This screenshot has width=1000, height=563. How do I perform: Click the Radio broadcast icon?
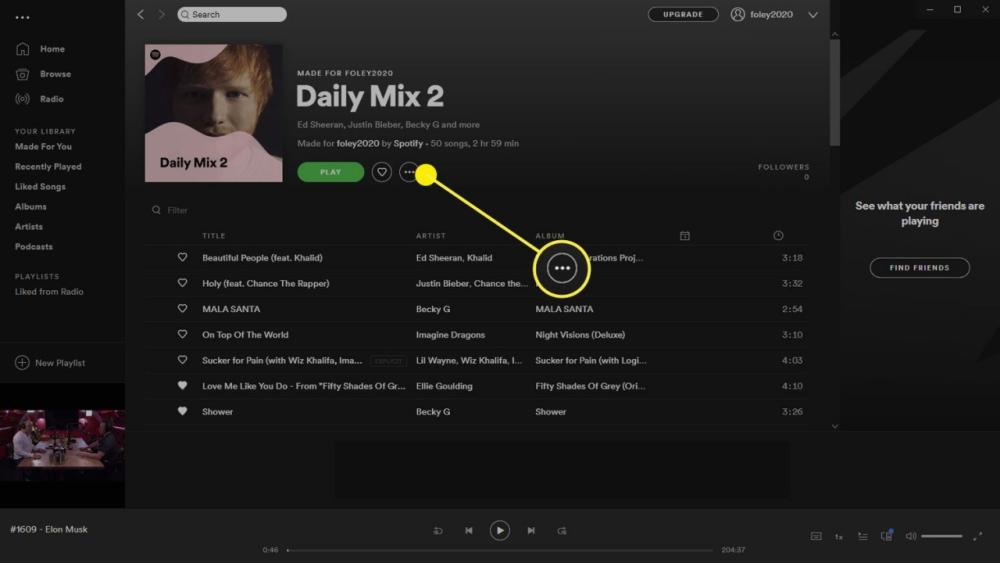click(22, 99)
